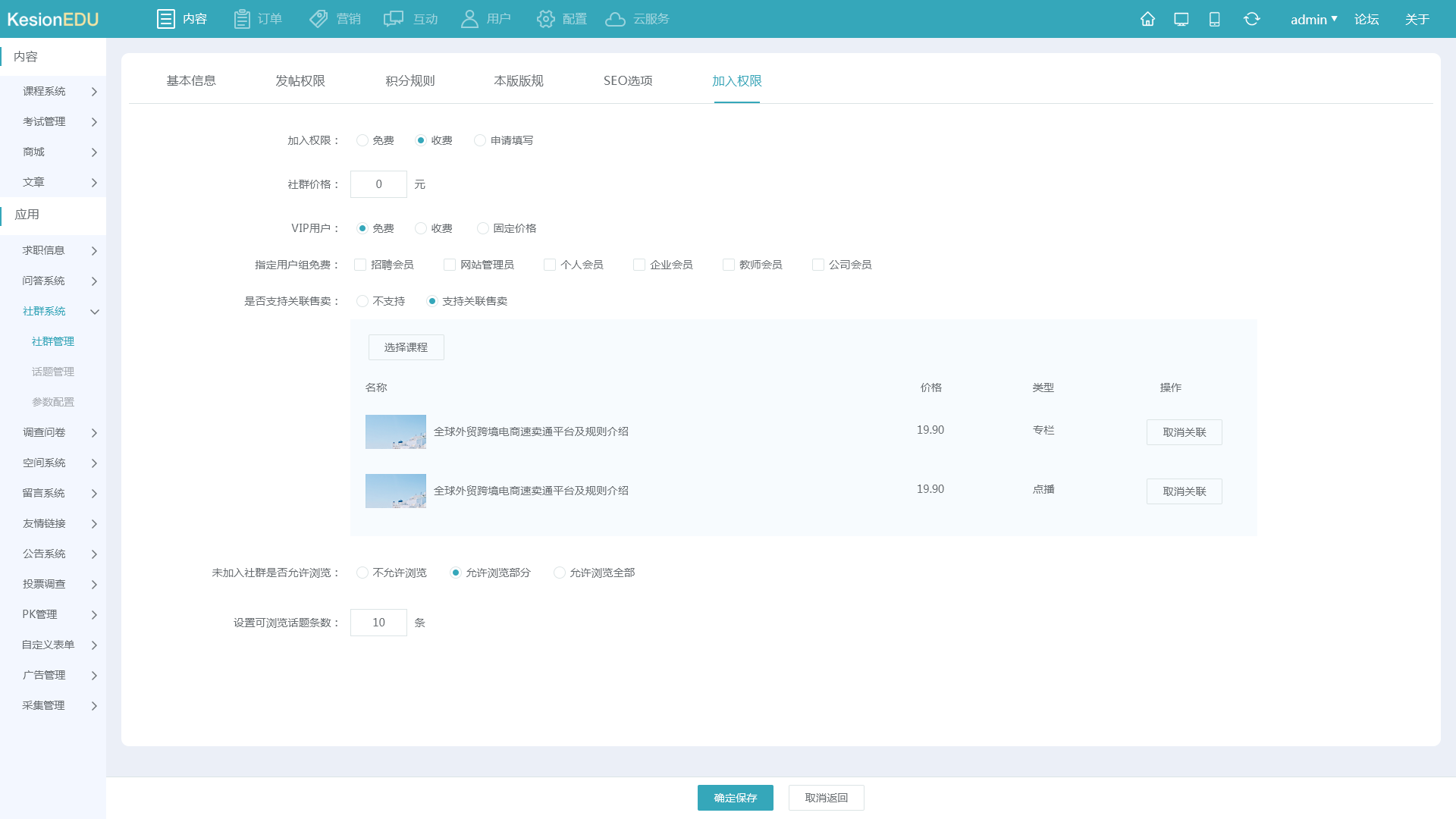Open the 云服务 cloud icon

click(615, 19)
